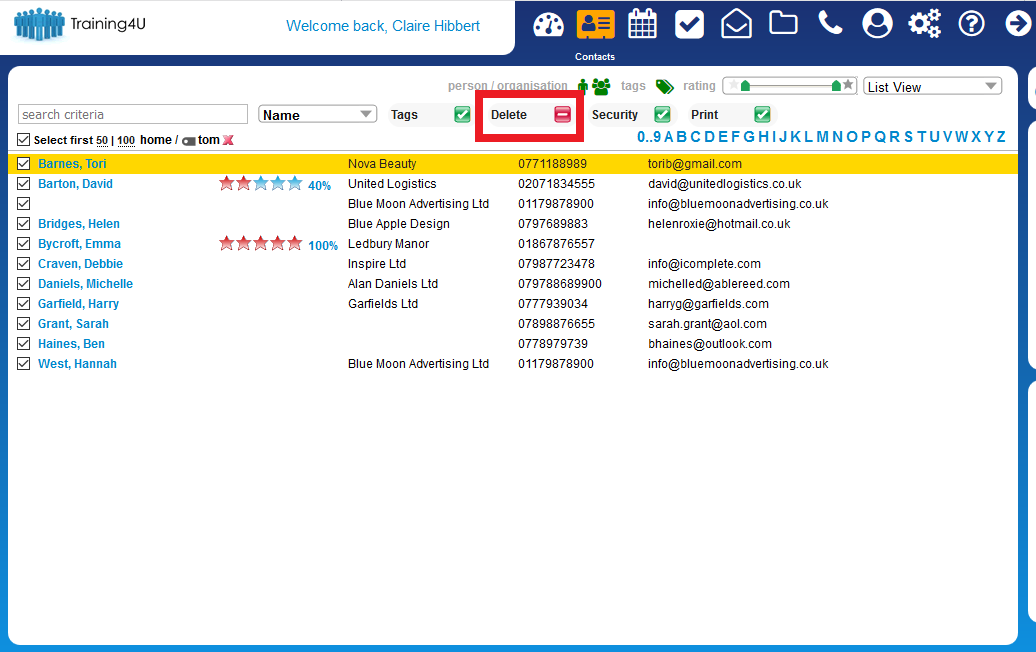Click the green tags filter icon
This screenshot has height=652, width=1036.
tap(665, 87)
